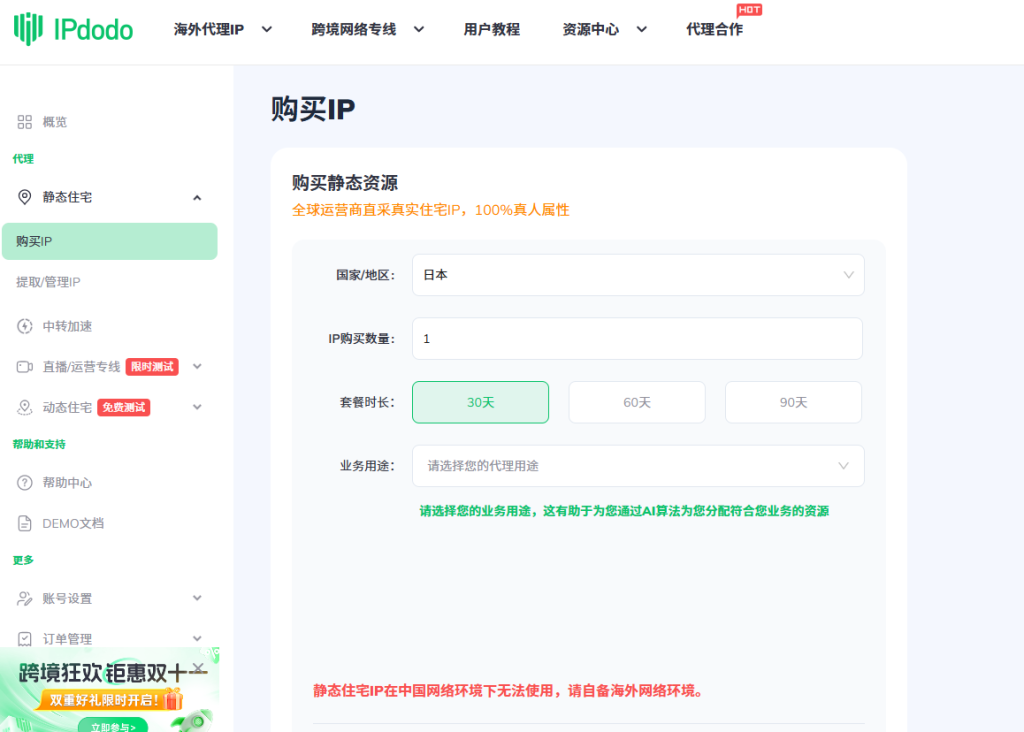Select the 60天 package duration

(x=637, y=402)
